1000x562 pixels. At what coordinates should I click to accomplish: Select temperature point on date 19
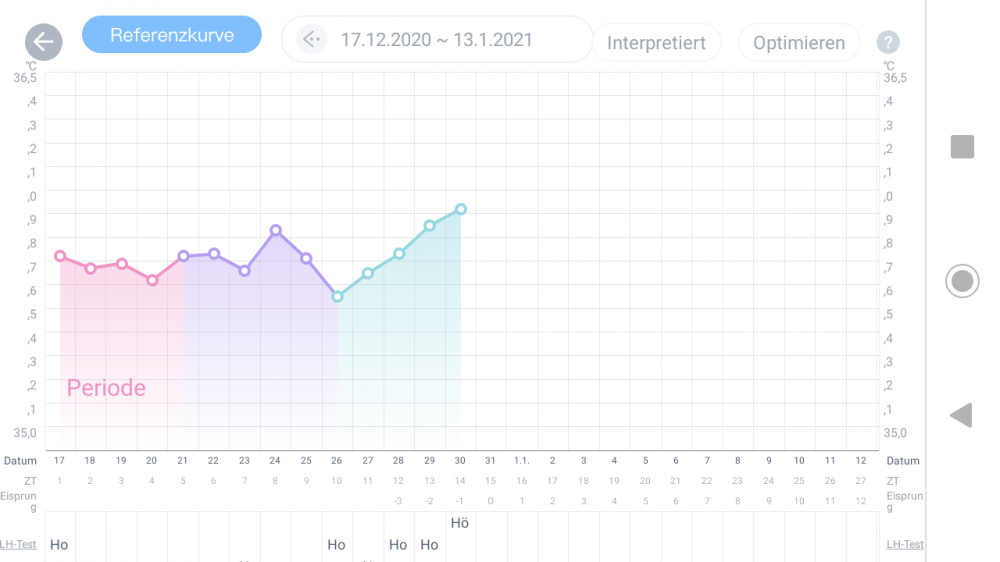[122, 263]
